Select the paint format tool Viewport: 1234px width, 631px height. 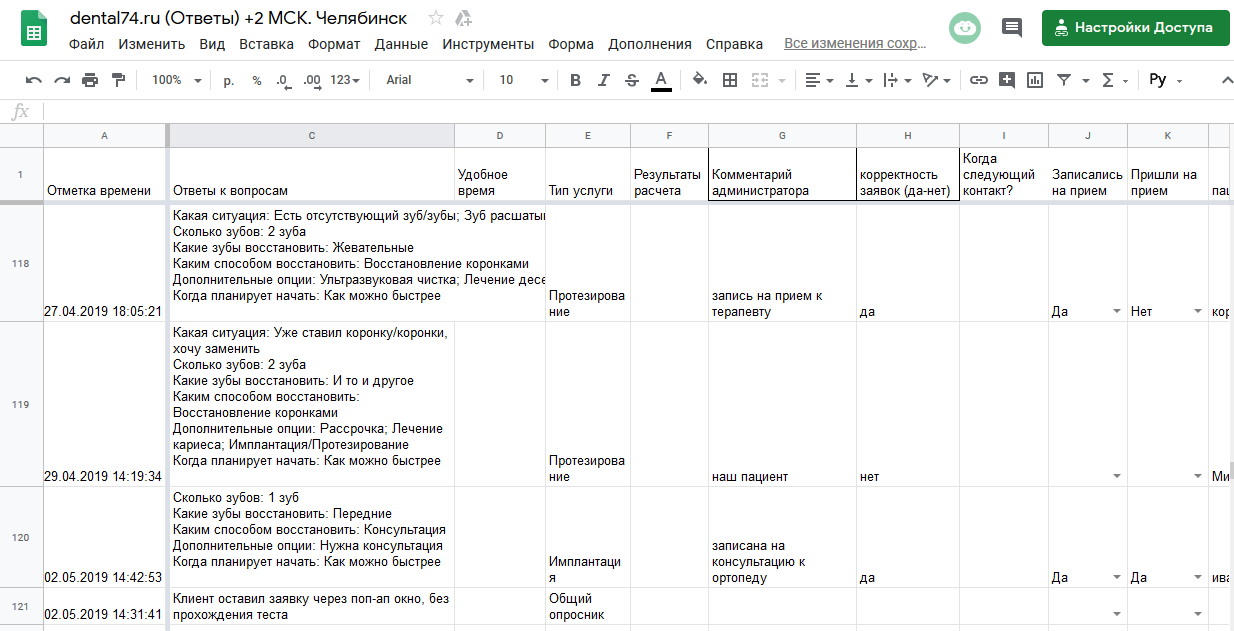click(118, 80)
